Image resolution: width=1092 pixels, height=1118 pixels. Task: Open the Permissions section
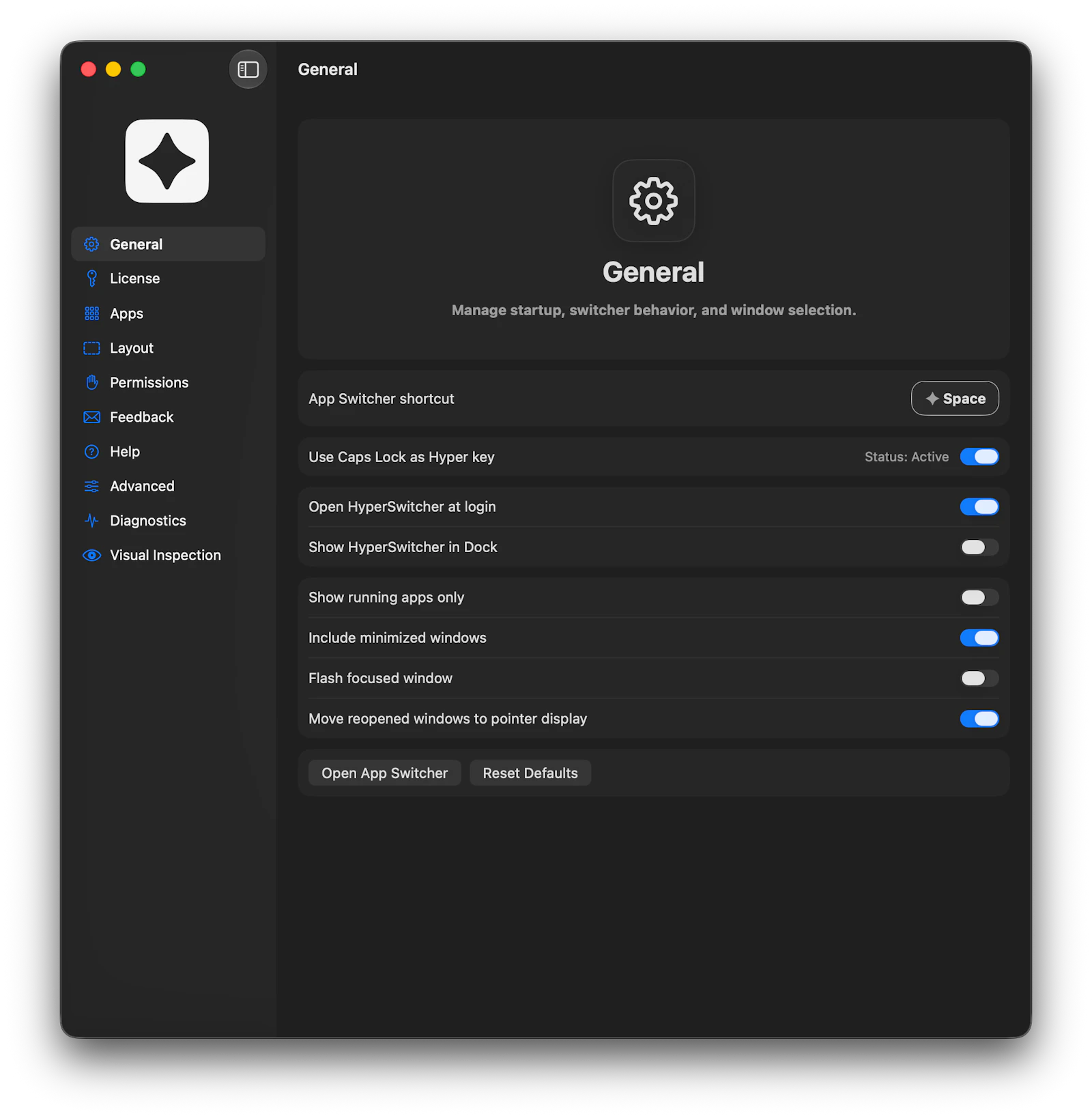[x=168, y=382]
